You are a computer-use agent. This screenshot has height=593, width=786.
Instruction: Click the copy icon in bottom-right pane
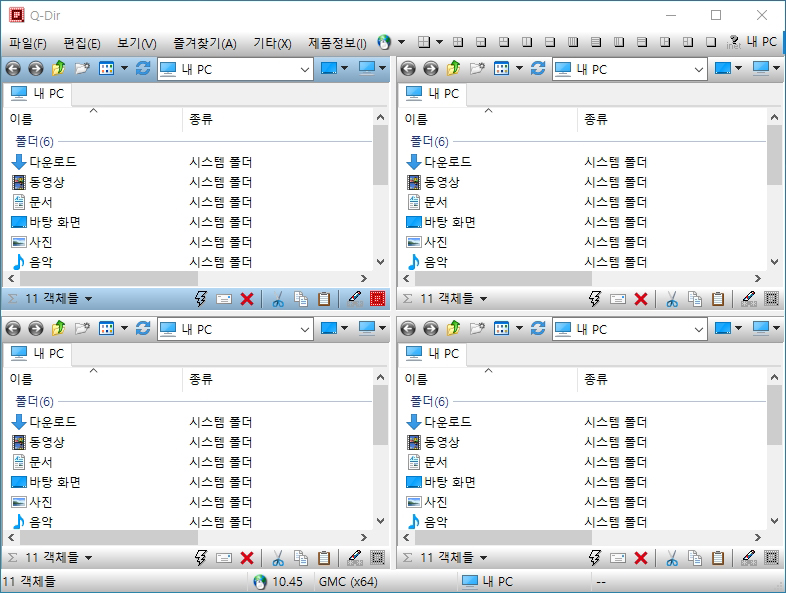click(x=695, y=558)
